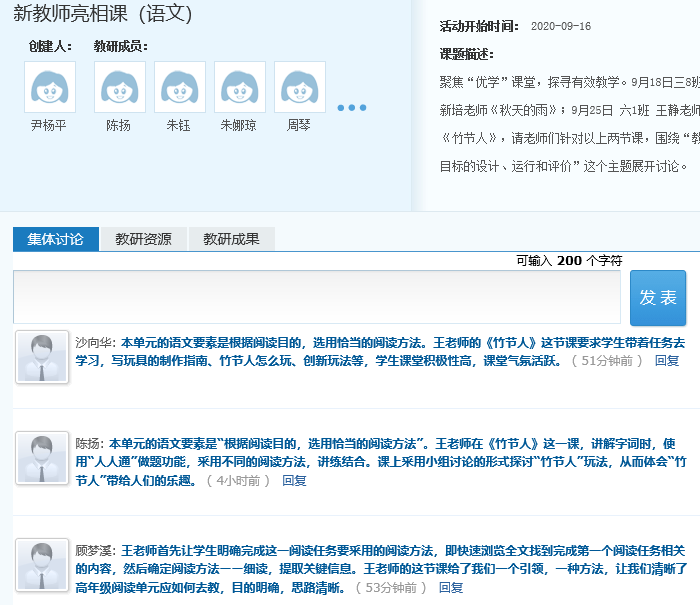Open member 陈扬's avatar in the member list
Image resolution: width=700 pixels, height=605 pixels.
coord(119,87)
